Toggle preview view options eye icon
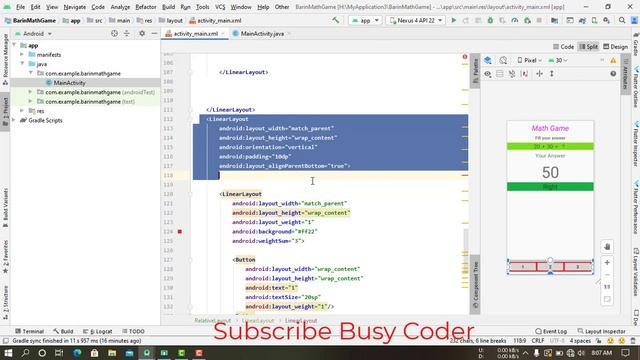 488,74
